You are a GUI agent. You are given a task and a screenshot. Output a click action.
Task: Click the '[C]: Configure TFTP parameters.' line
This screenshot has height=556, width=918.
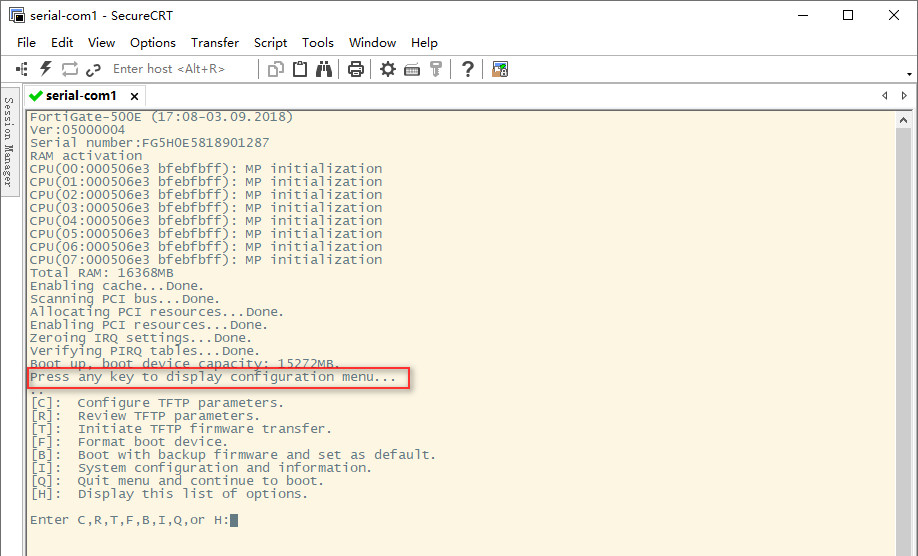tap(157, 403)
